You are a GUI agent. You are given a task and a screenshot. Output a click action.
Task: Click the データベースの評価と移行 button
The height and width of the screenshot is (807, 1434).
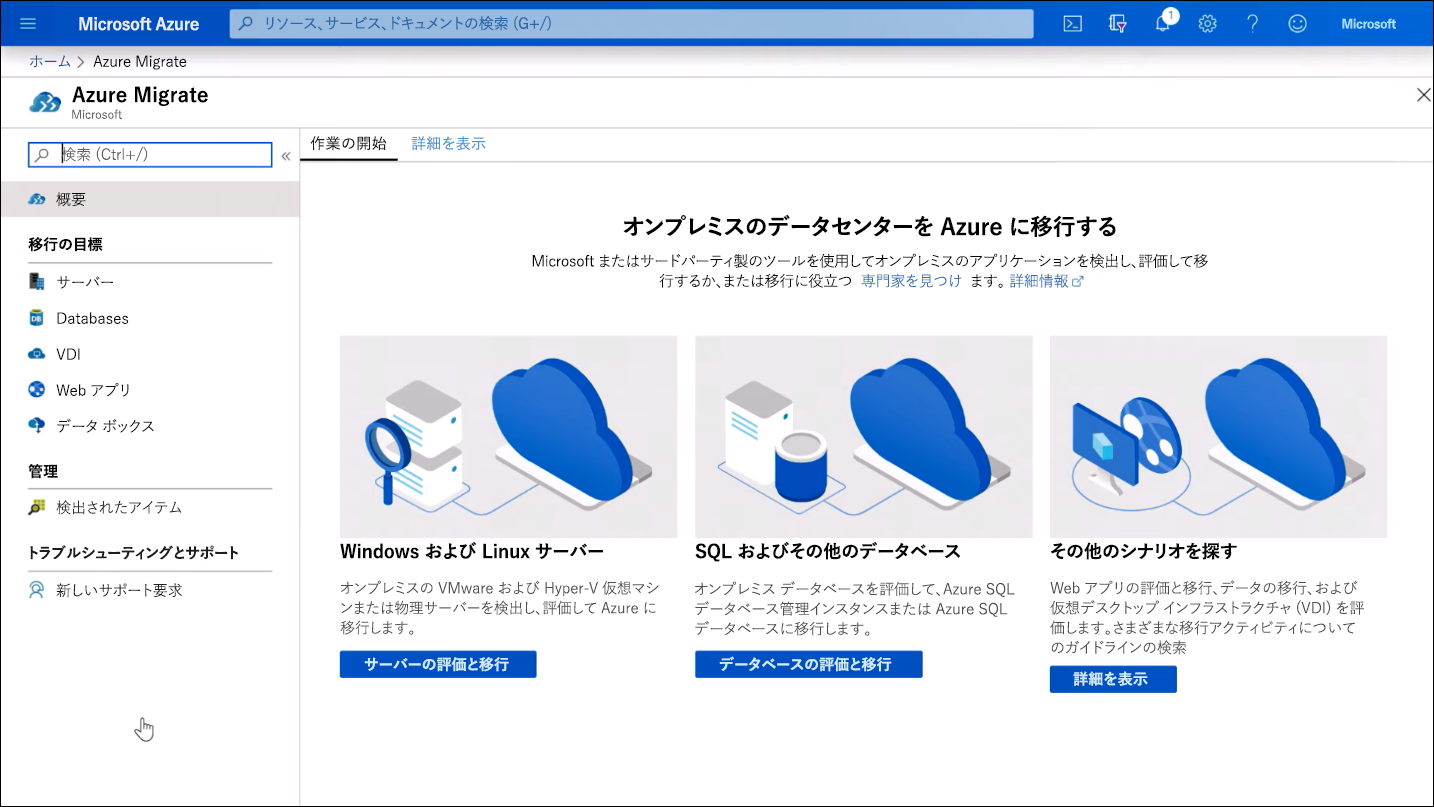(809, 664)
